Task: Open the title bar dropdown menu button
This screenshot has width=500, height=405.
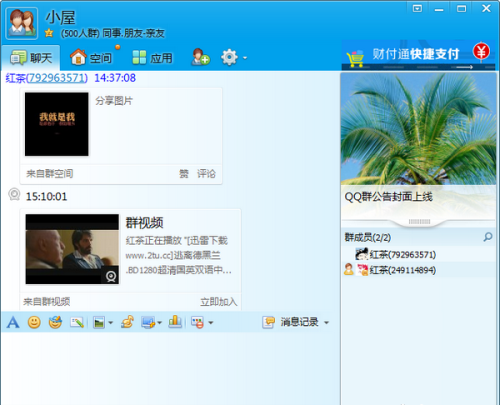Action: click(x=417, y=9)
